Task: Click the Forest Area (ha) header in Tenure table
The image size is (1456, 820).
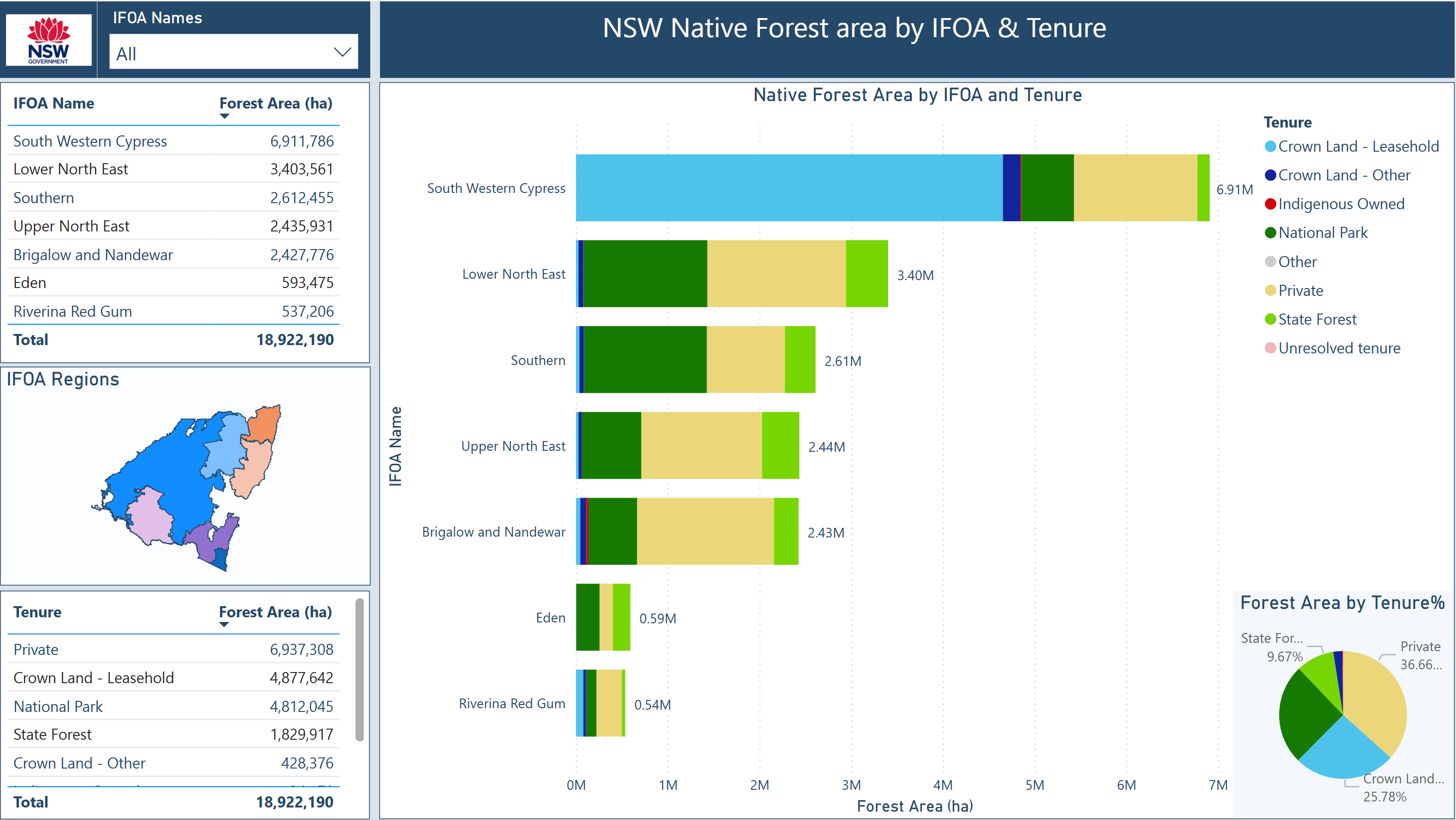Action: pos(275,612)
